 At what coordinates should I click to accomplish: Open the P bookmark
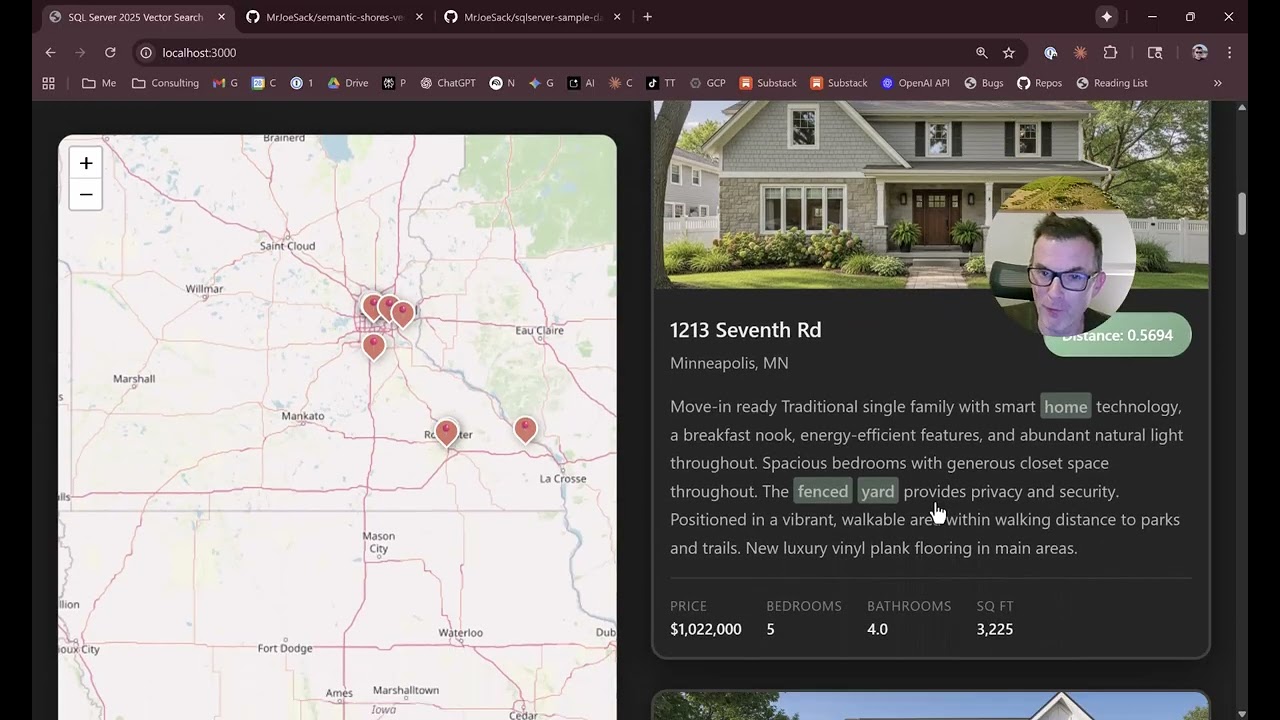394,83
